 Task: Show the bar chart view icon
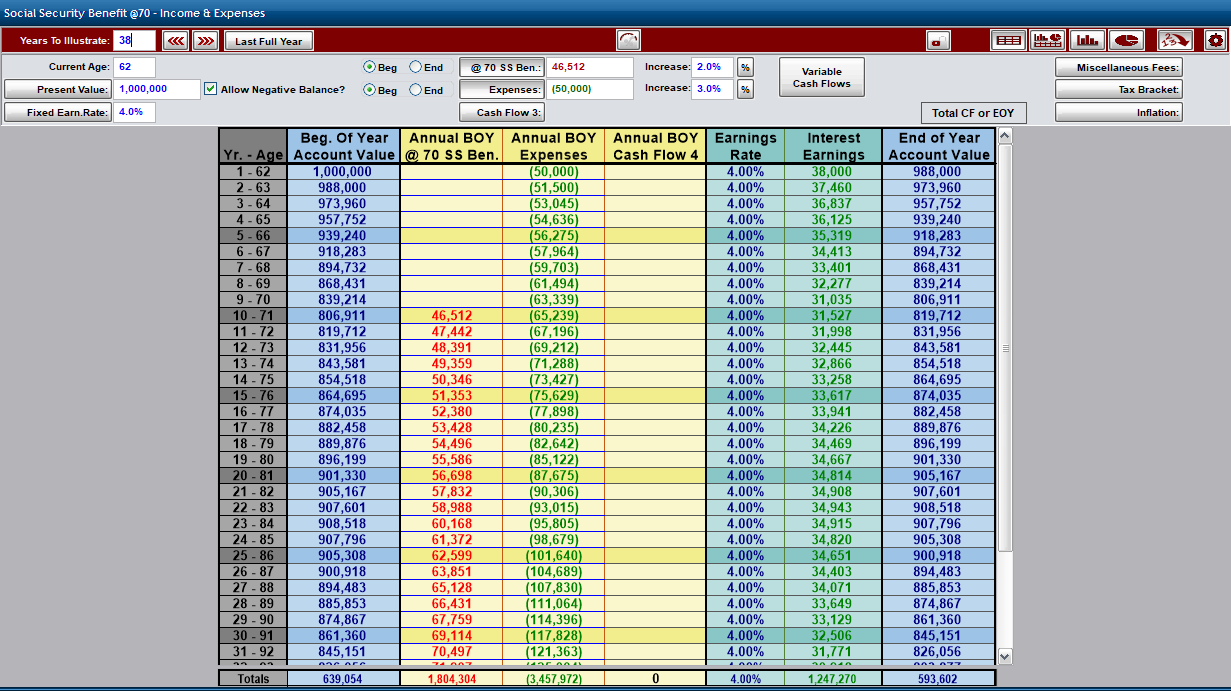[x=1086, y=41]
